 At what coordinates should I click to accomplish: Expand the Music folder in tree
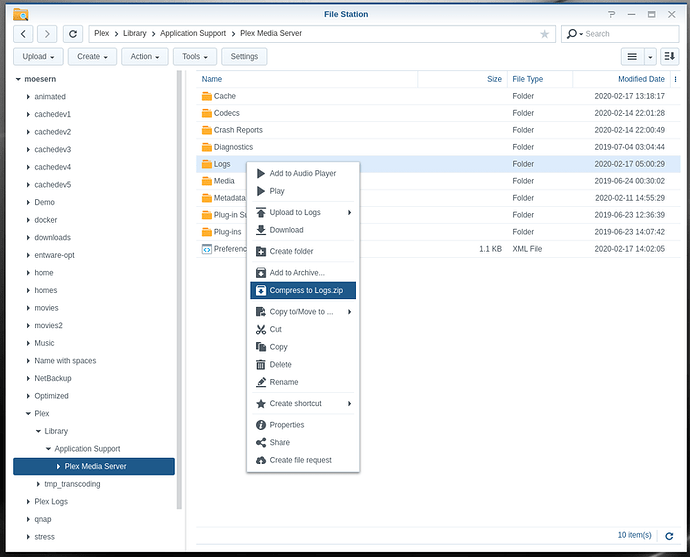pos(28,343)
